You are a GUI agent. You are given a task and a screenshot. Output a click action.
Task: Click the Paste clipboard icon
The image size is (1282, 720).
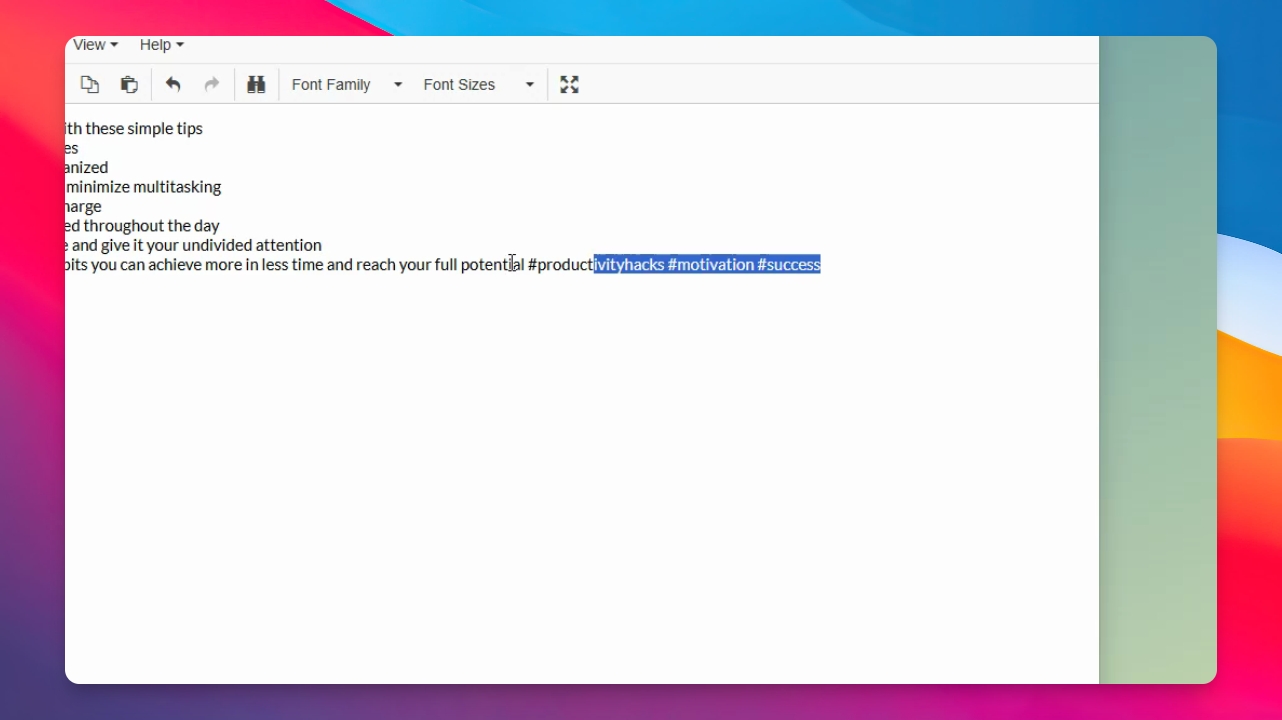129,85
